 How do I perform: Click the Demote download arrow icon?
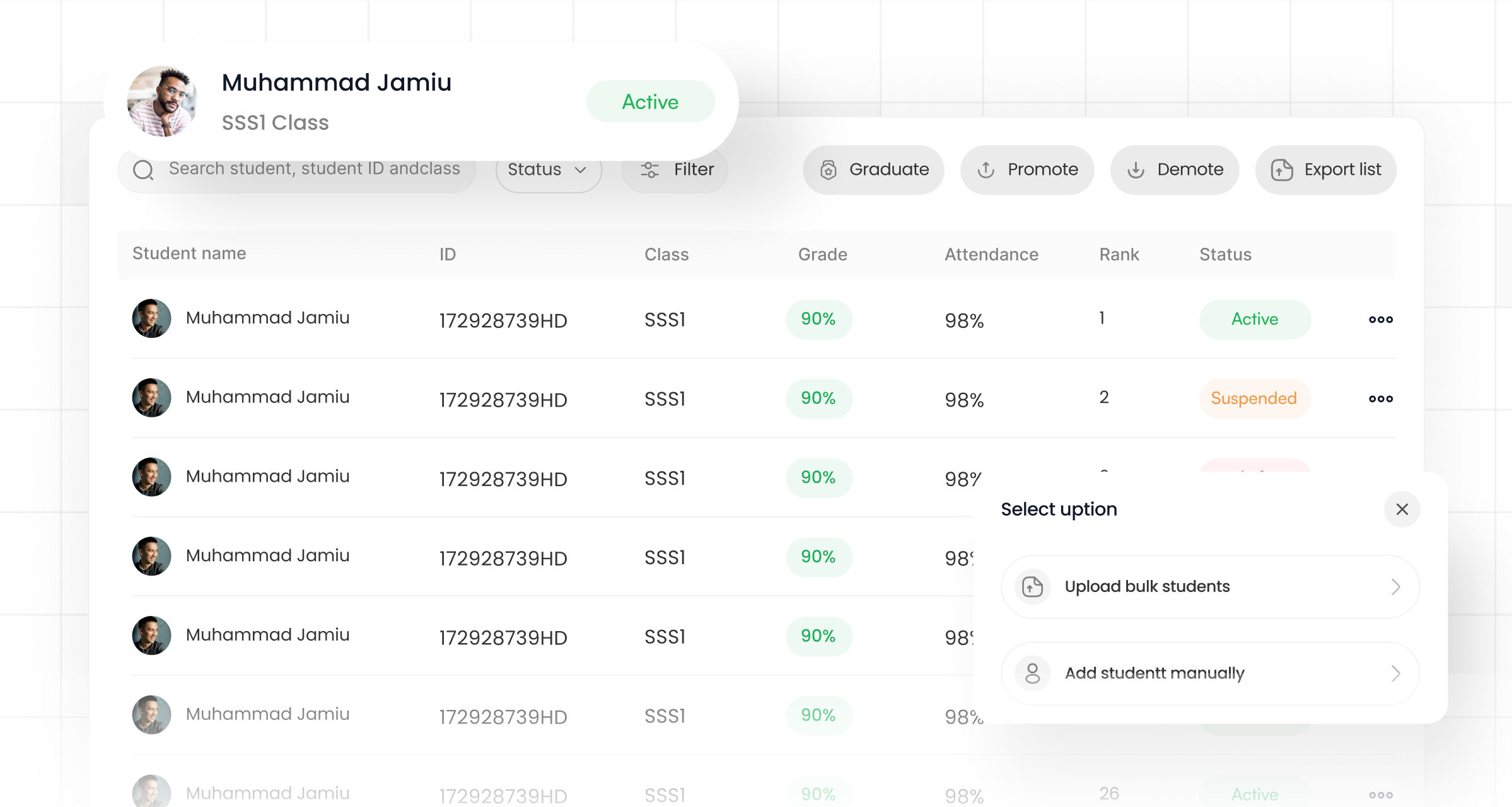[1136, 170]
